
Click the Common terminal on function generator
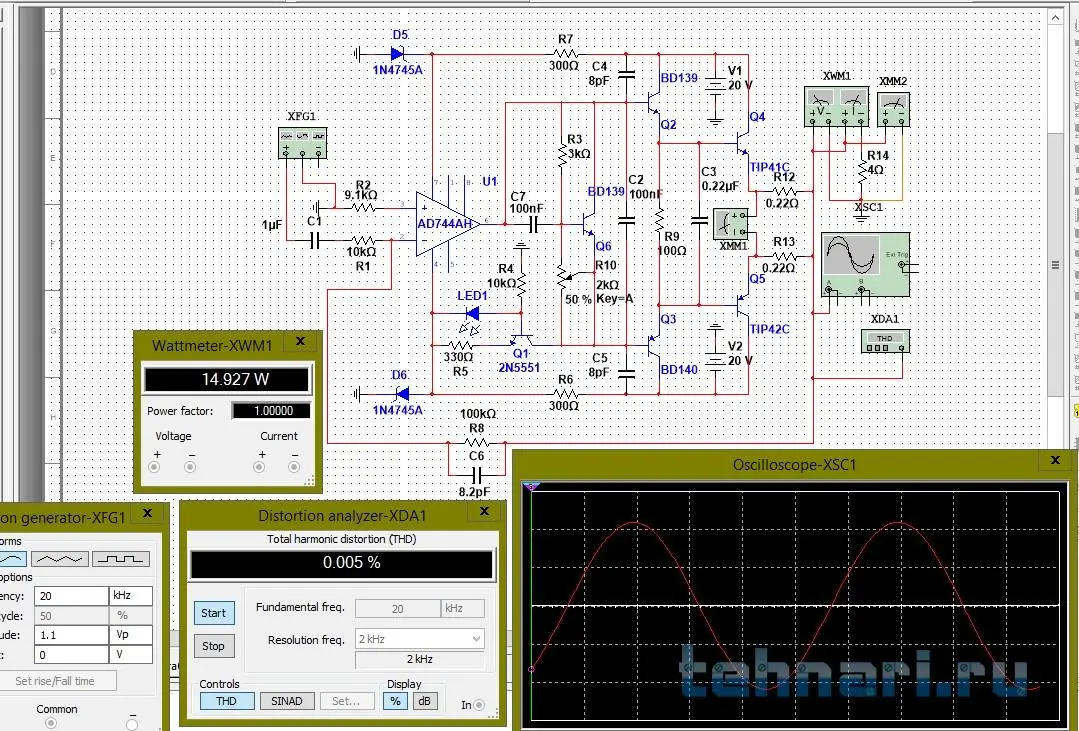click(51, 723)
